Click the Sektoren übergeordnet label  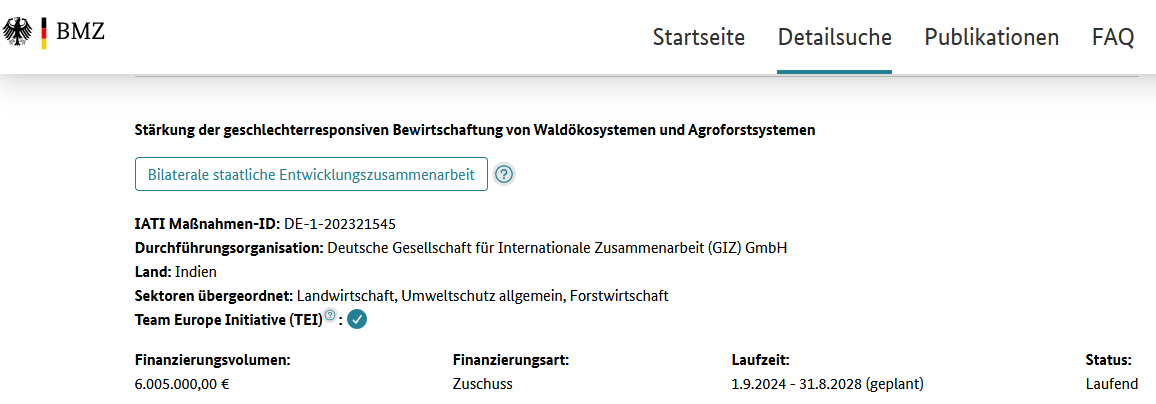point(214,296)
